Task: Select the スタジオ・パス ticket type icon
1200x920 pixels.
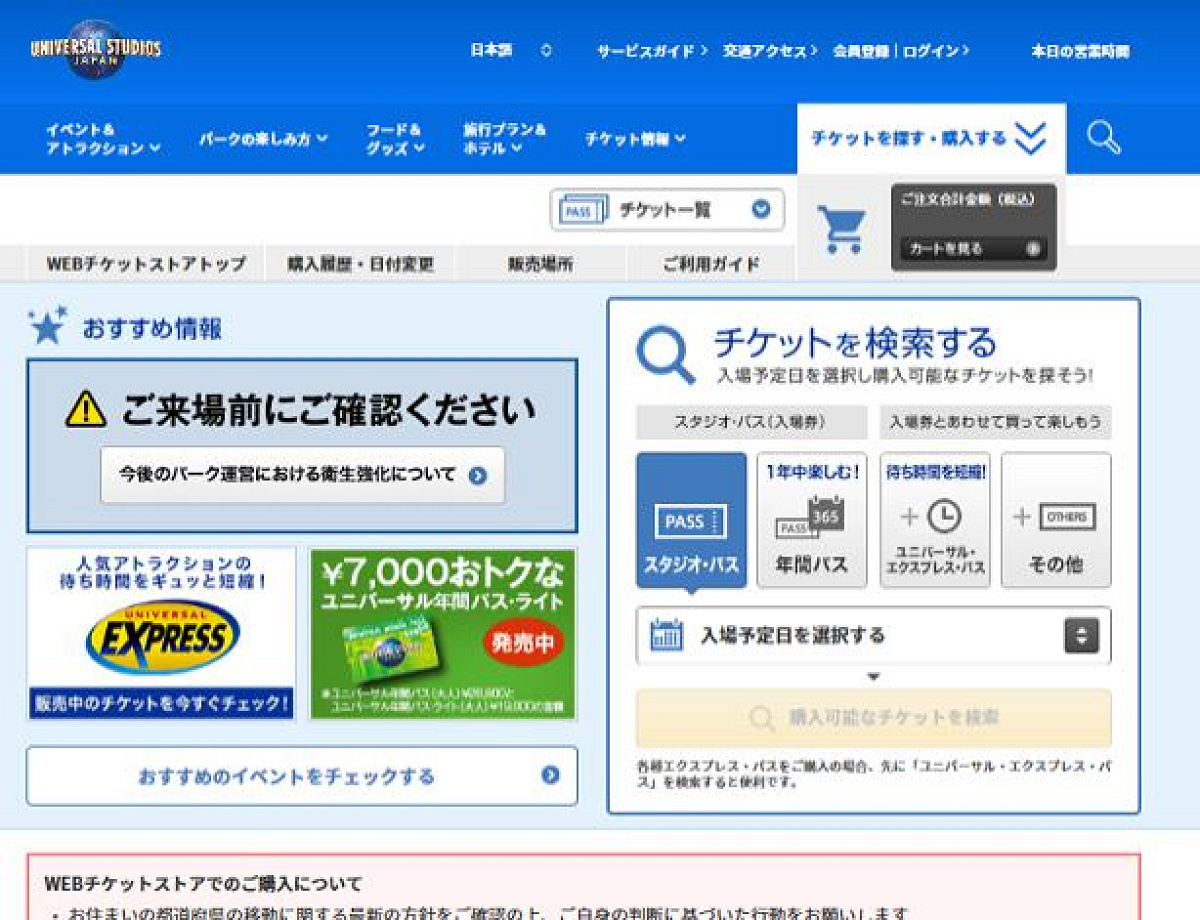Action: tap(691, 520)
